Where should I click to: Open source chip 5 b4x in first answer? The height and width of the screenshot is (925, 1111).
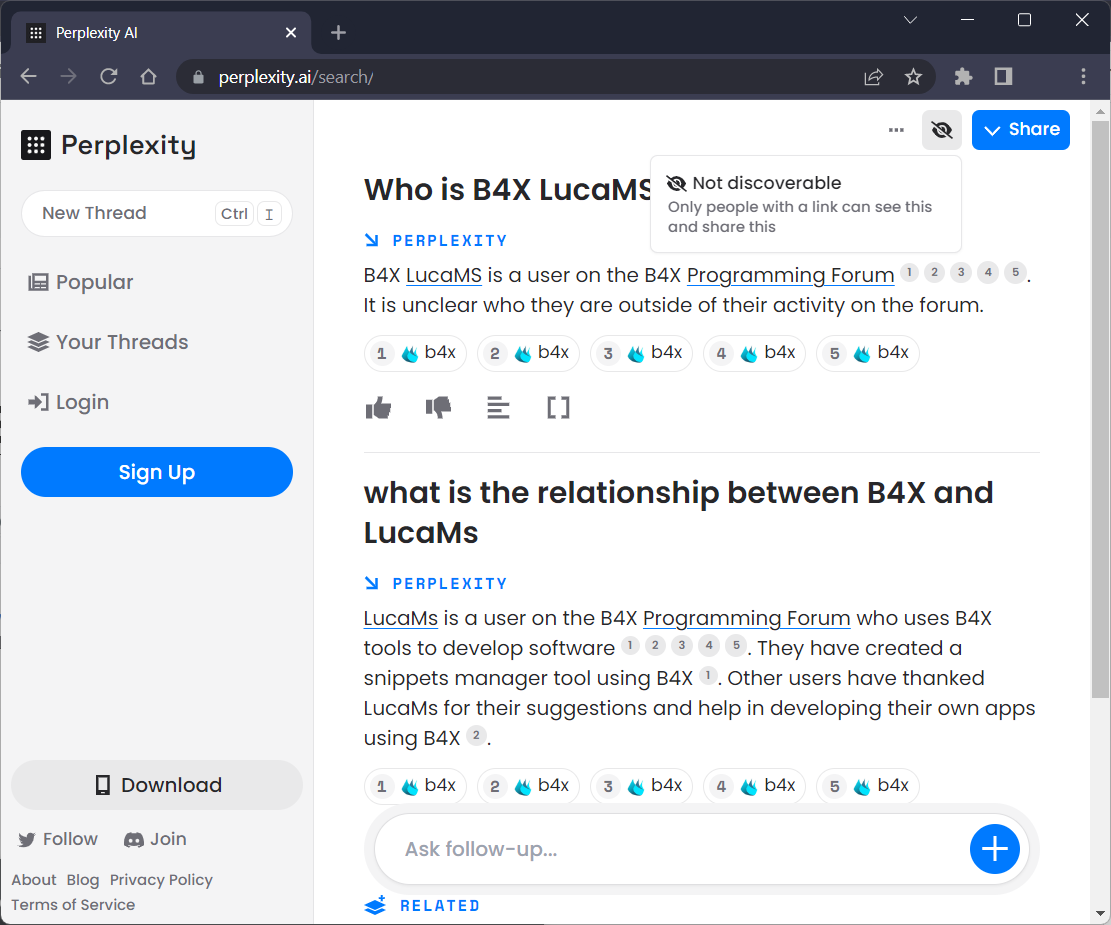(x=868, y=353)
